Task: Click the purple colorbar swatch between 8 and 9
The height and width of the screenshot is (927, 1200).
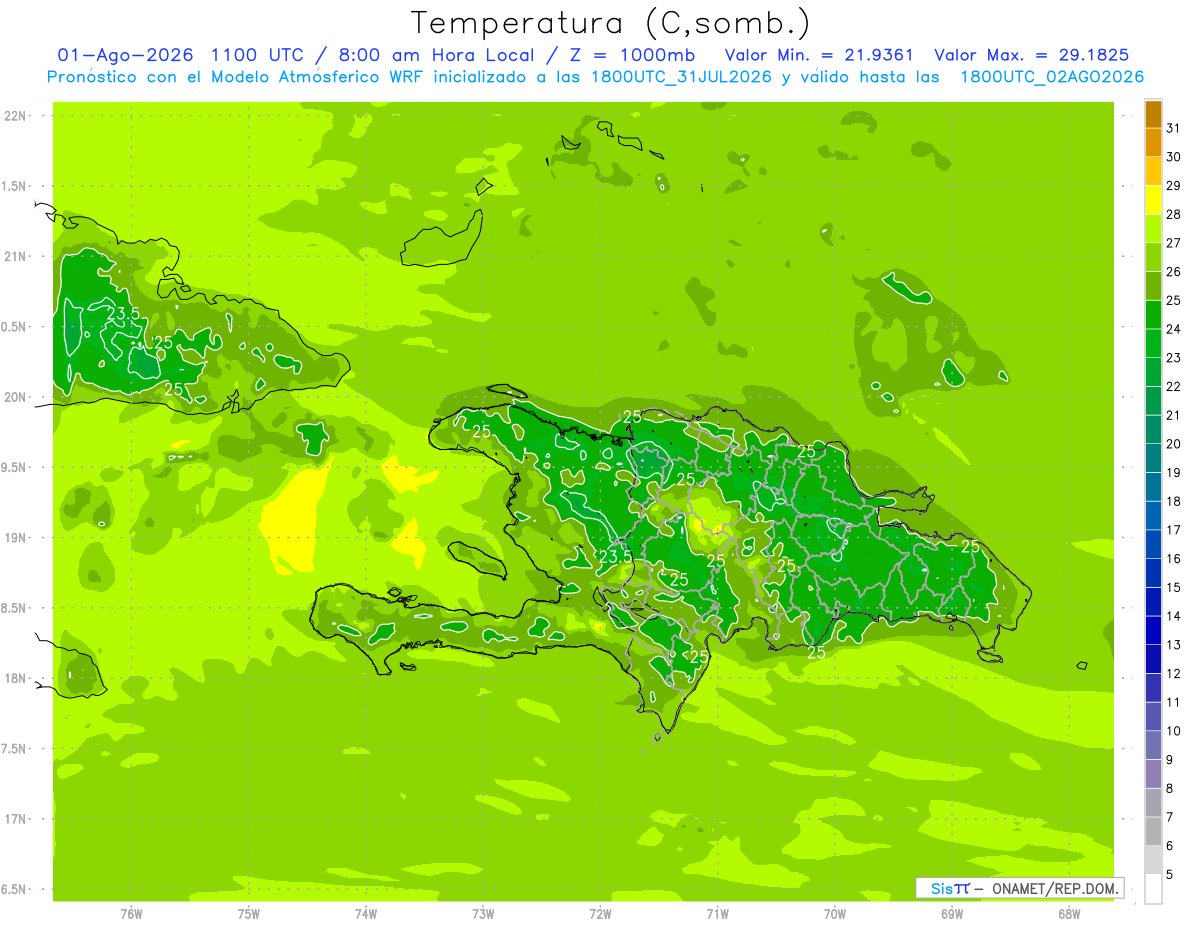Action: point(1153,774)
